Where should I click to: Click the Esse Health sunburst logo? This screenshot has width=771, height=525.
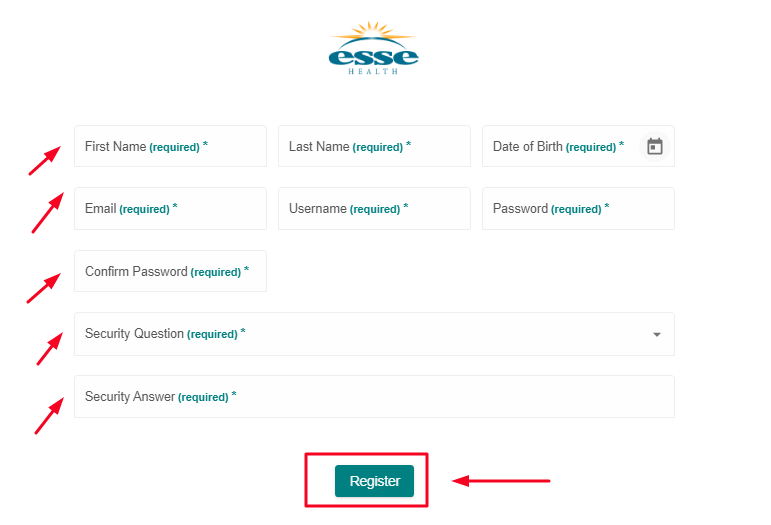pyautogui.click(x=374, y=48)
